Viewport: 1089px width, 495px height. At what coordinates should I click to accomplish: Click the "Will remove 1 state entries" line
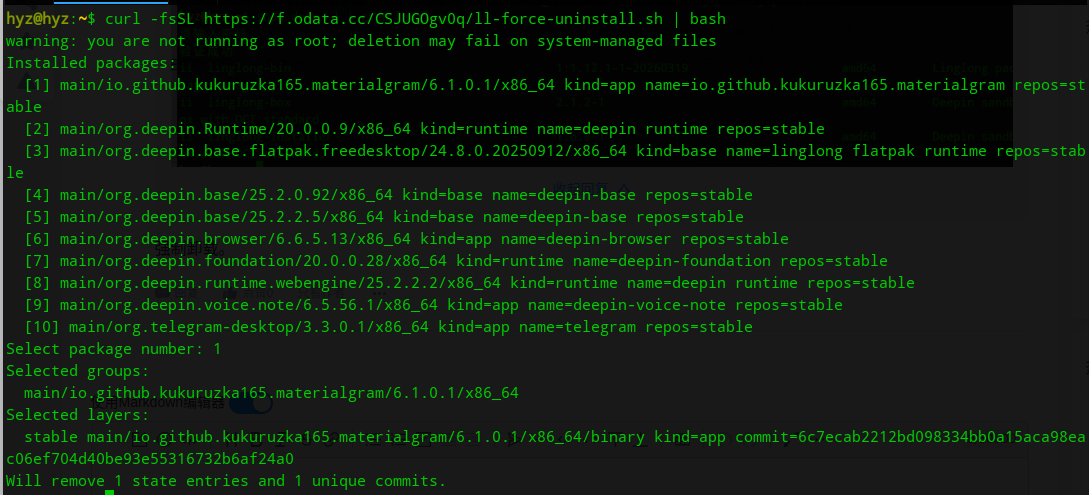225,481
